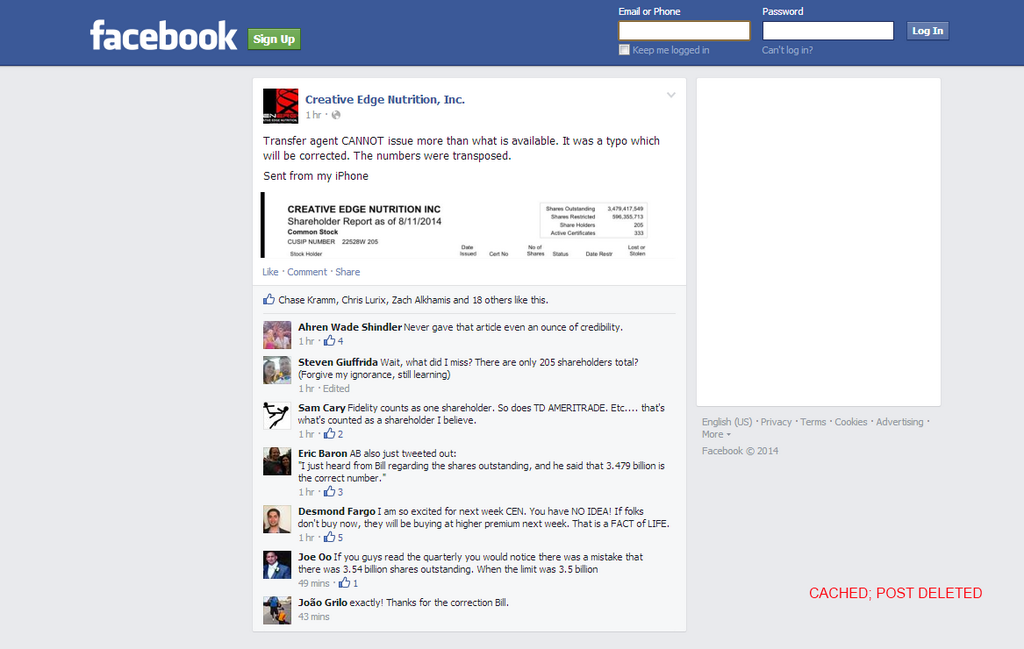Select English (US) language option
The width and height of the screenshot is (1024, 649).
(x=727, y=422)
